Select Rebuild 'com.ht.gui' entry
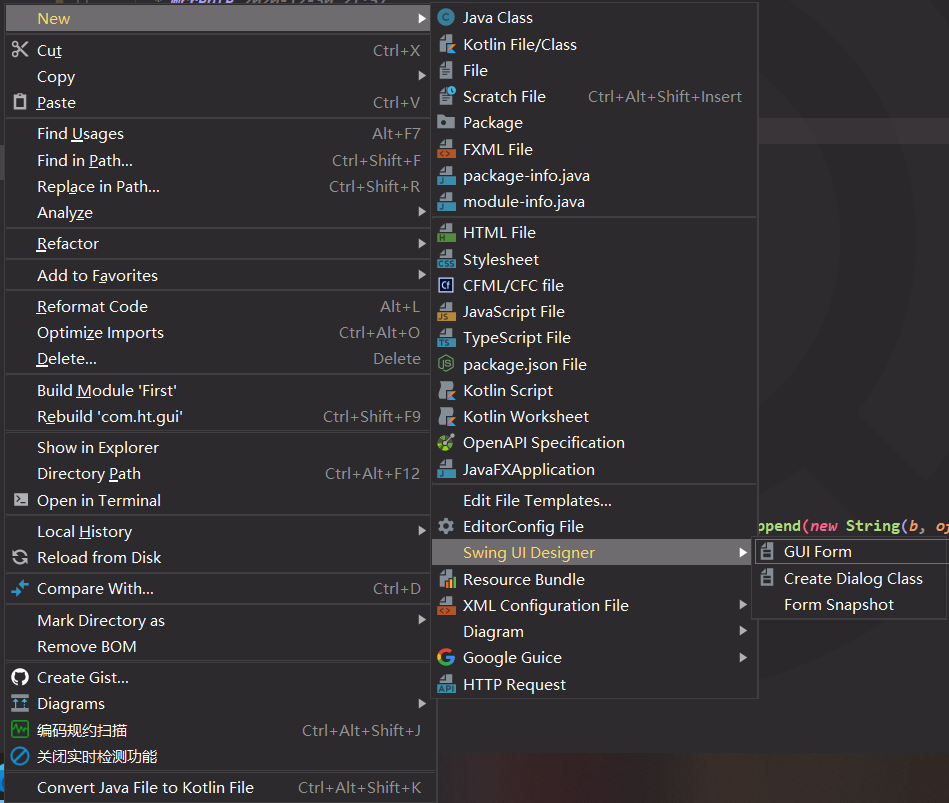This screenshot has width=949, height=803. (x=218, y=416)
